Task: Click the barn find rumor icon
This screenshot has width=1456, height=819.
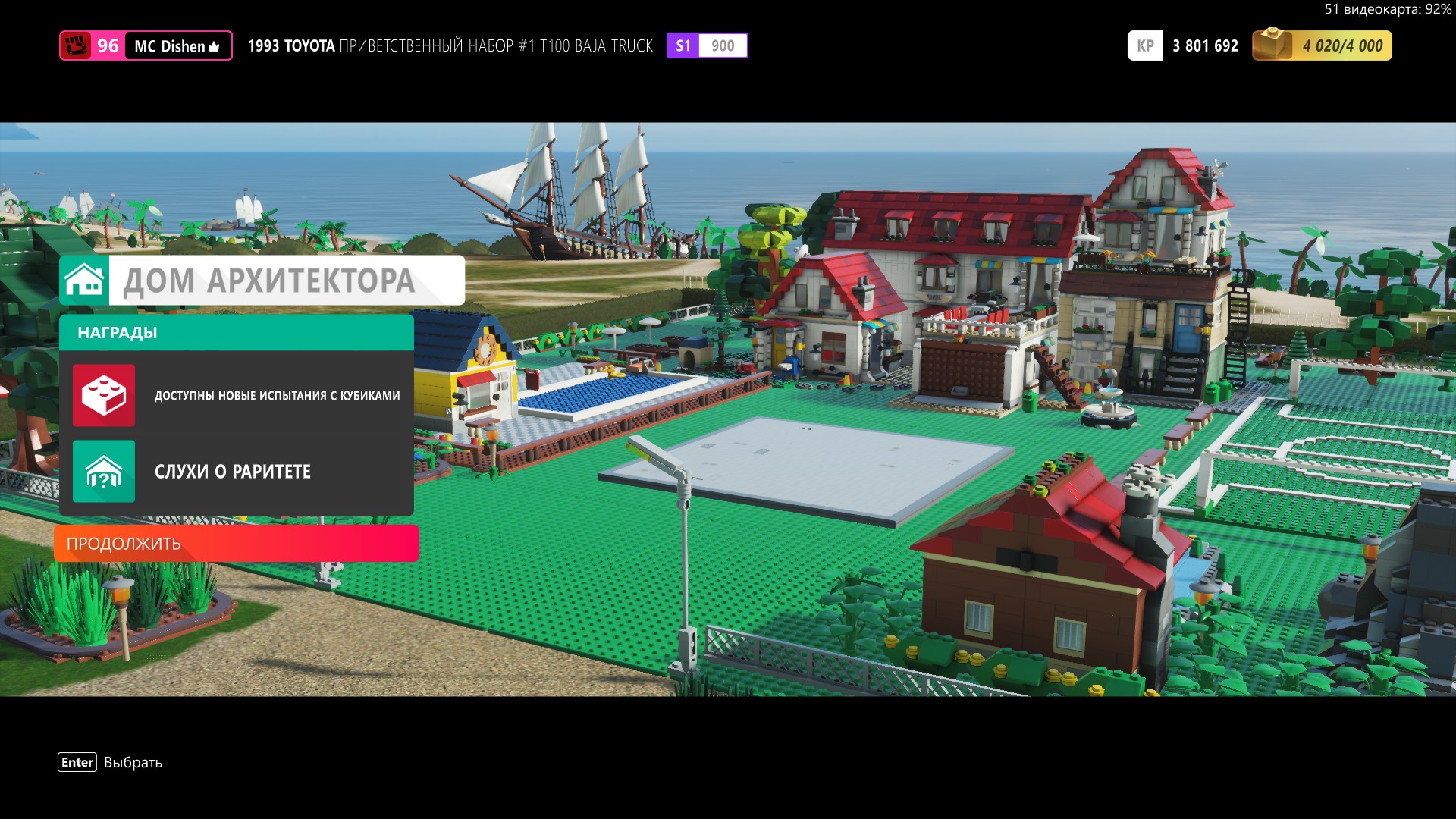Action: point(104,471)
